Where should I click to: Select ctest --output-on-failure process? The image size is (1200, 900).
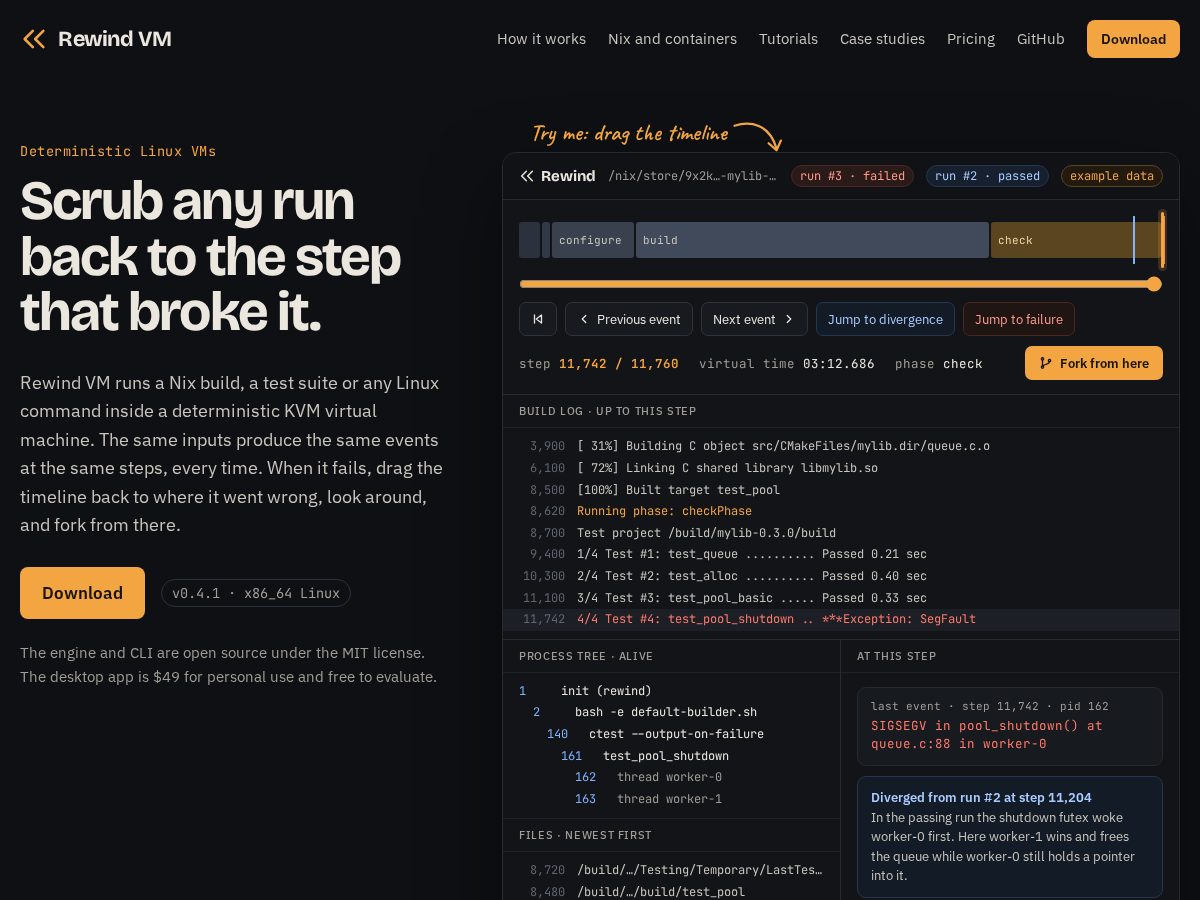[x=671, y=734]
